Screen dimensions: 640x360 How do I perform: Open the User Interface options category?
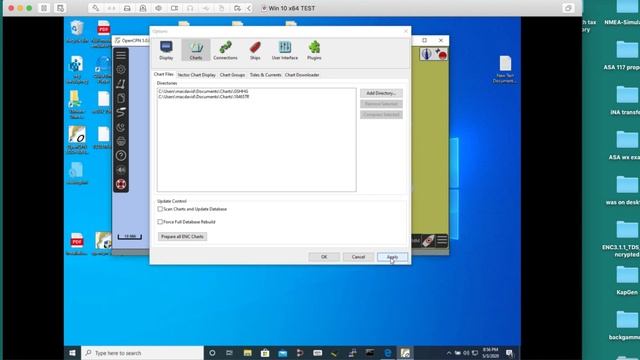[x=285, y=50]
